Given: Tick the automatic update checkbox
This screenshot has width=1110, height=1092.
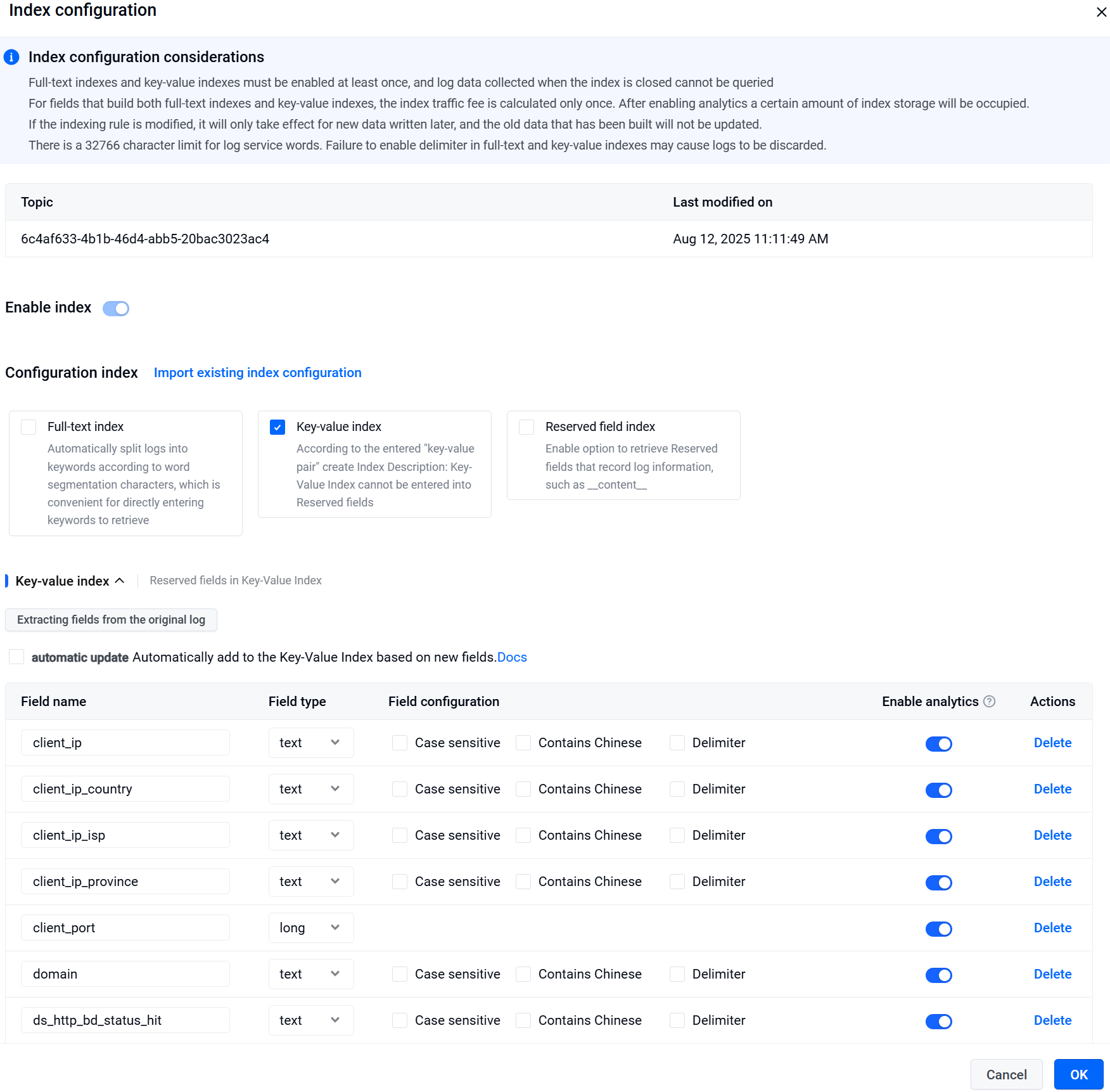Looking at the screenshot, I should tap(16, 657).
